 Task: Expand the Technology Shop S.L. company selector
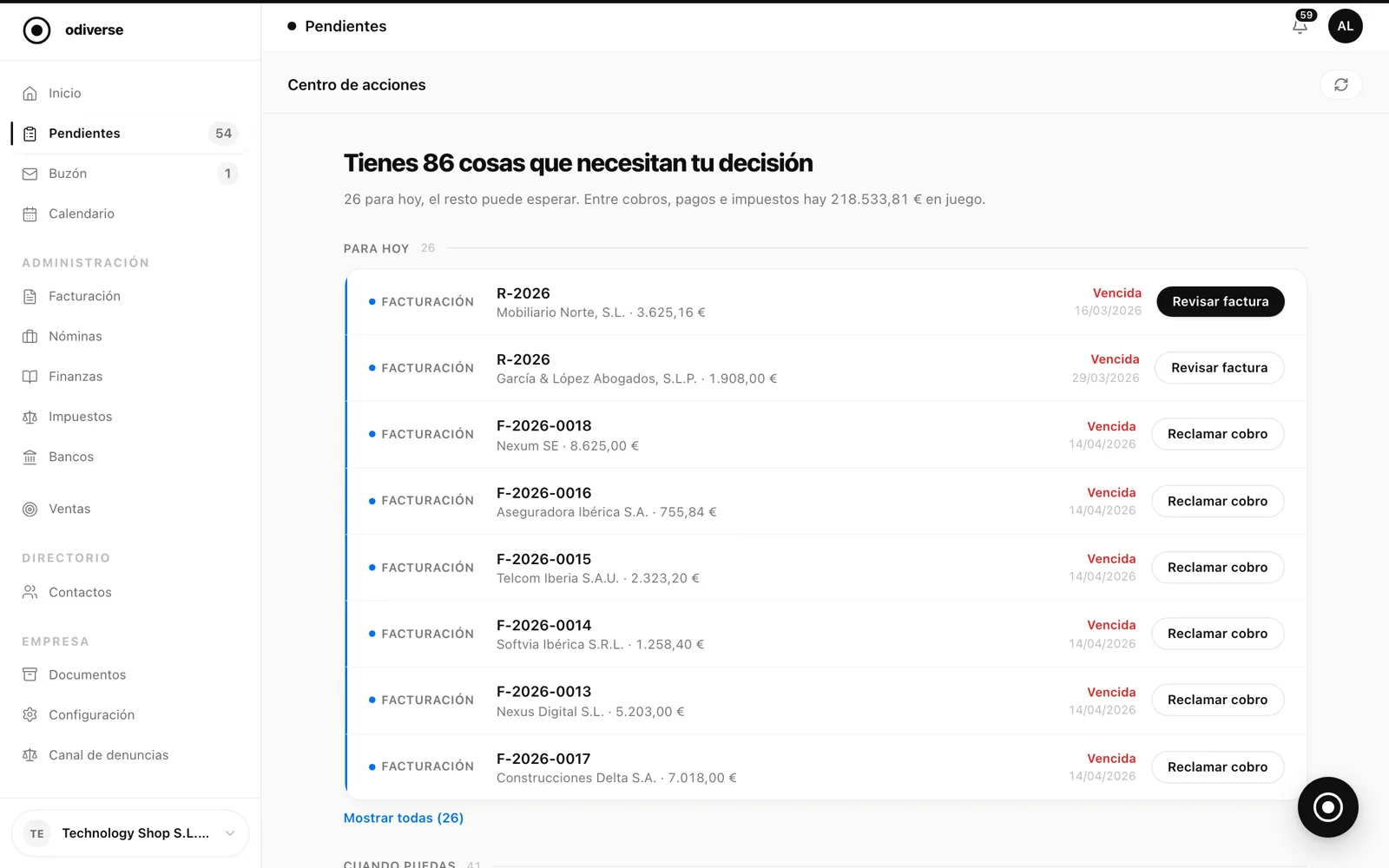click(x=129, y=833)
